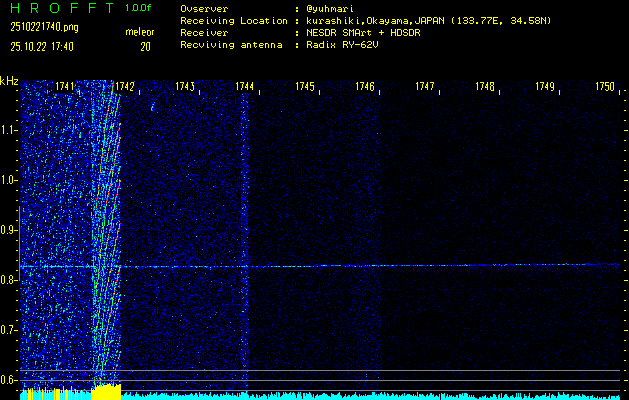Viewport: 629px width, 400px height.
Task: Click the 1750 time marker
Action: [604, 87]
